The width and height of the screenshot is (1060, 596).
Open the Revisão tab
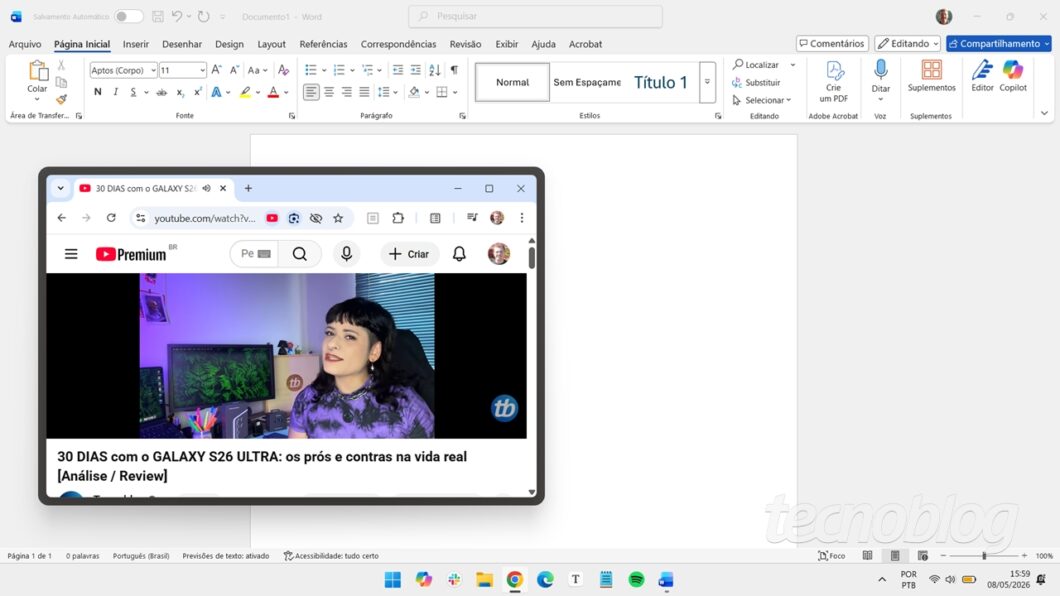point(465,44)
